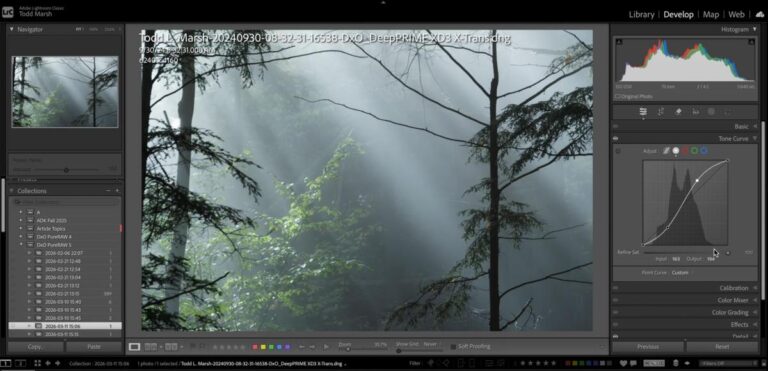Set red color label in toolbar
Screen dimensions: 768x371
pos(255,347)
